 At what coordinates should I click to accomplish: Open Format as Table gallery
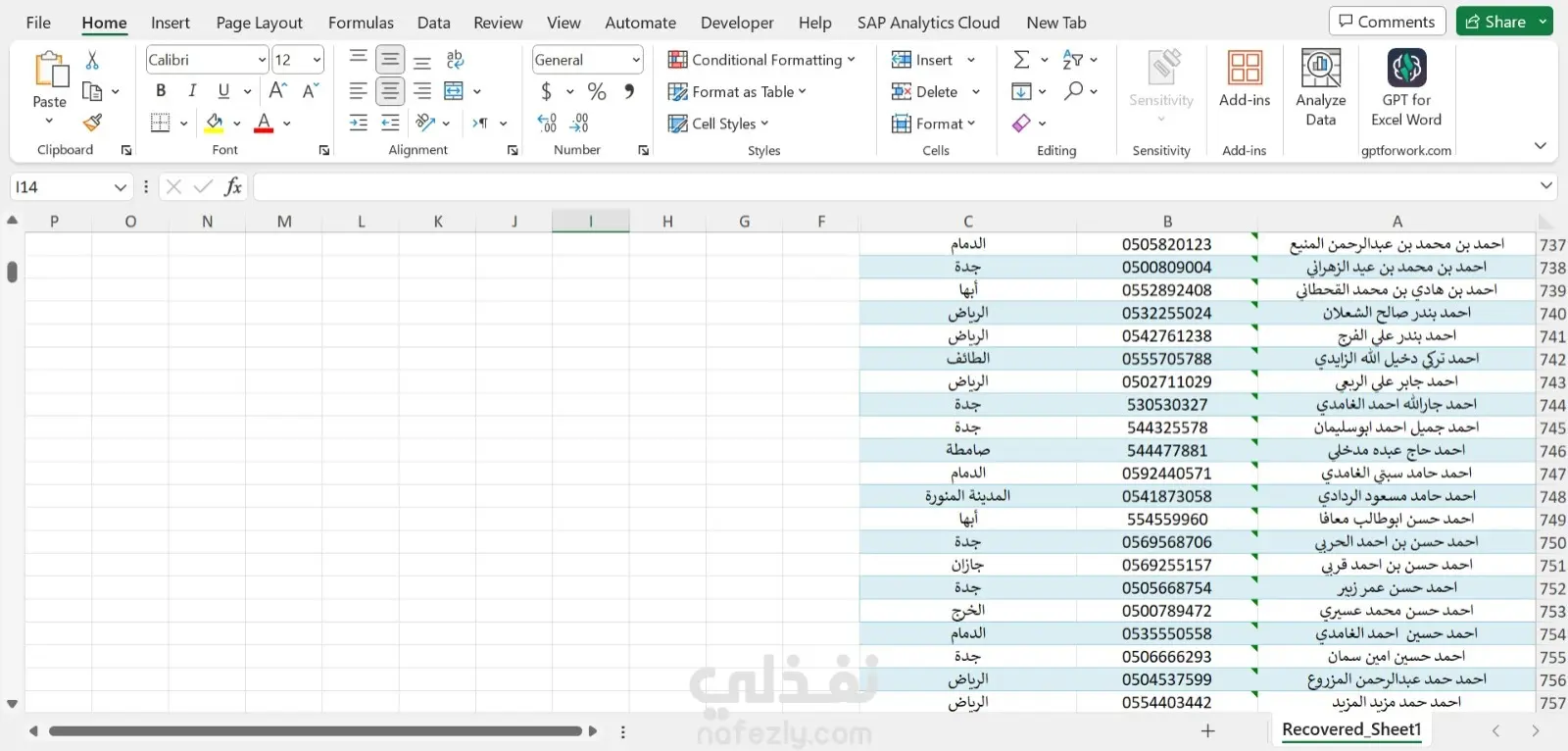coord(737,91)
